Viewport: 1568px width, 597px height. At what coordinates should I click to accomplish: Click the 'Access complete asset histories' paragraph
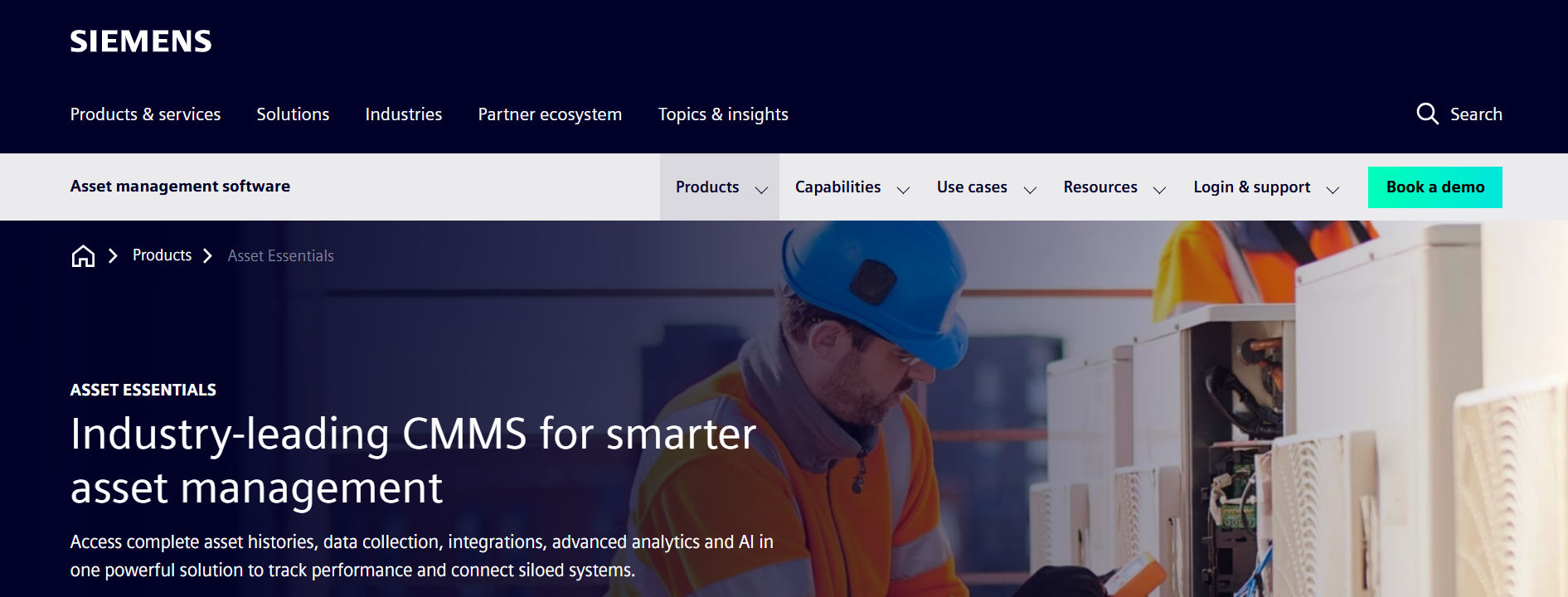pos(422,556)
